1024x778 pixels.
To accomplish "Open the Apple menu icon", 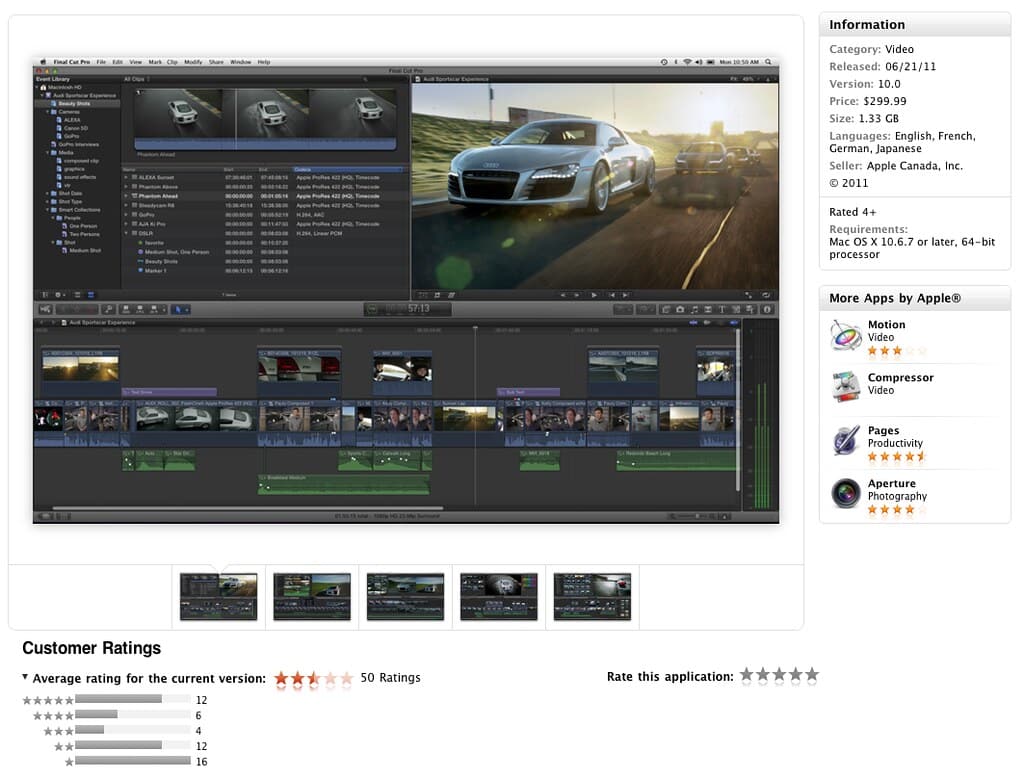I will tap(43, 62).
